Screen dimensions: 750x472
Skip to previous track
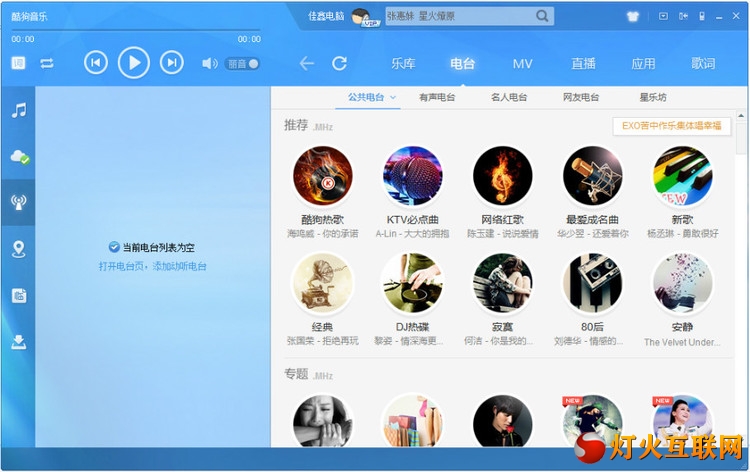click(x=96, y=63)
